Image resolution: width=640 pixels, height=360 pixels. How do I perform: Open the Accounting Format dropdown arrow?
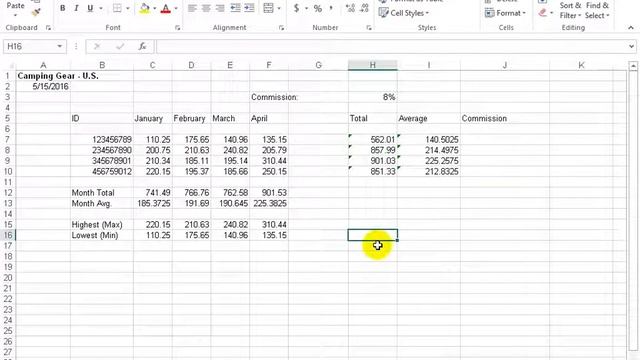[x=306, y=8]
